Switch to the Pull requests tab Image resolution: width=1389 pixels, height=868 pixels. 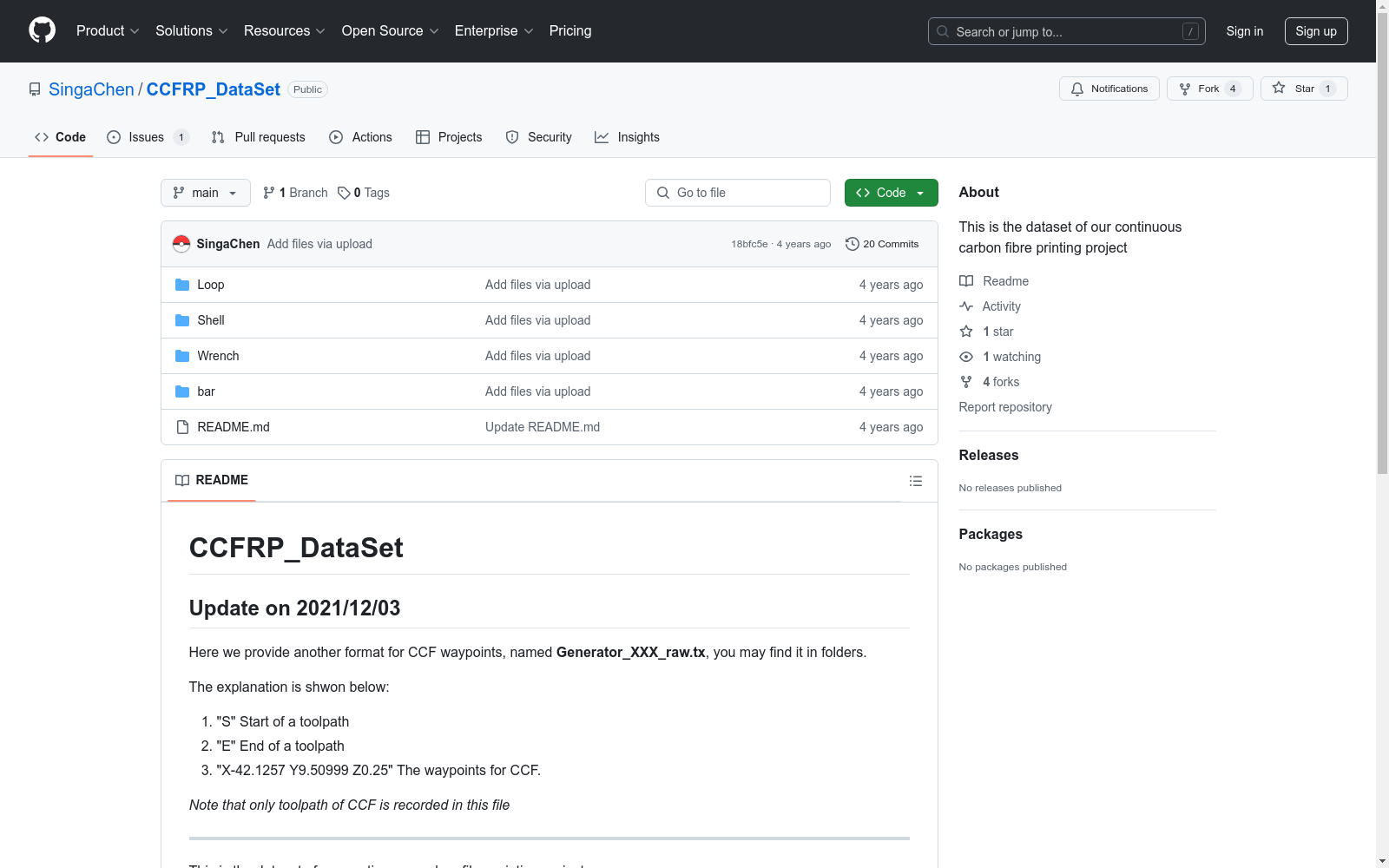point(259,137)
